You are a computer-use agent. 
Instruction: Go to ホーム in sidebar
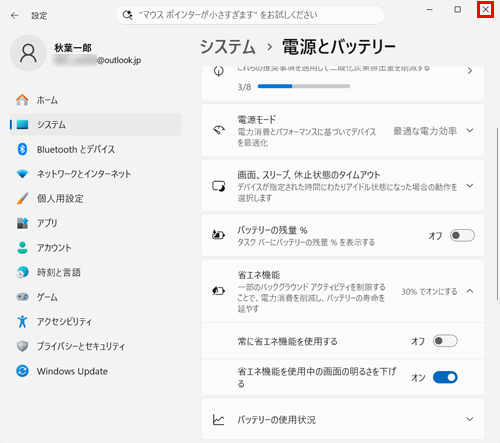[x=96, y=100]
